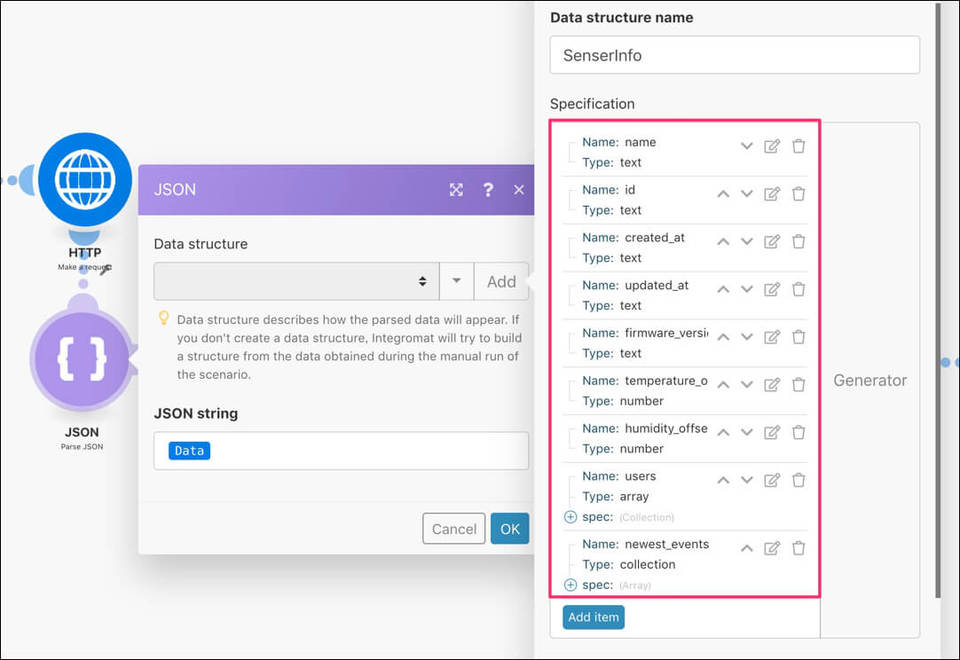Expand JSON dialog to fullscreen

pyautogui.click(x=456, y=189)
